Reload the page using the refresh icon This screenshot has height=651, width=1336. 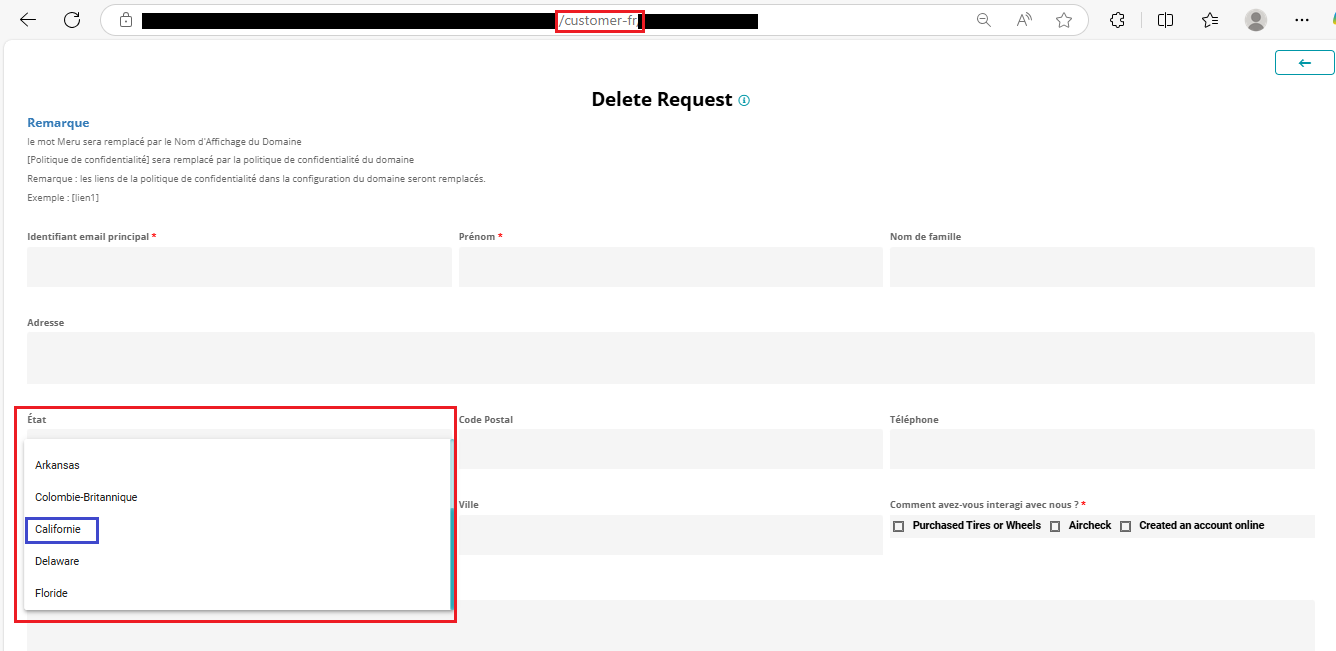point(72,20)
